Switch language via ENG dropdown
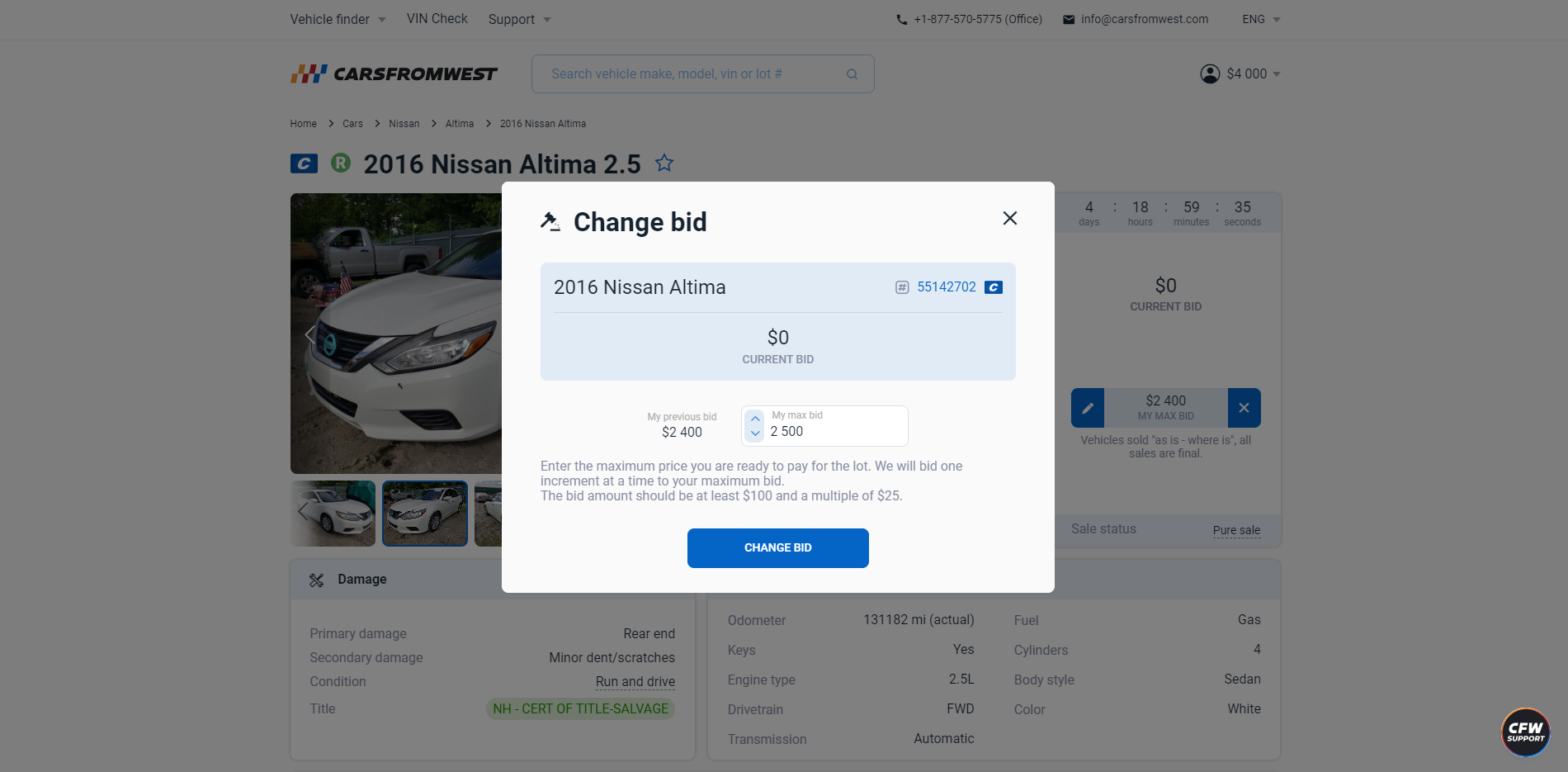1568x772 pixels. pyautogui.click(x=1261, y=19)
